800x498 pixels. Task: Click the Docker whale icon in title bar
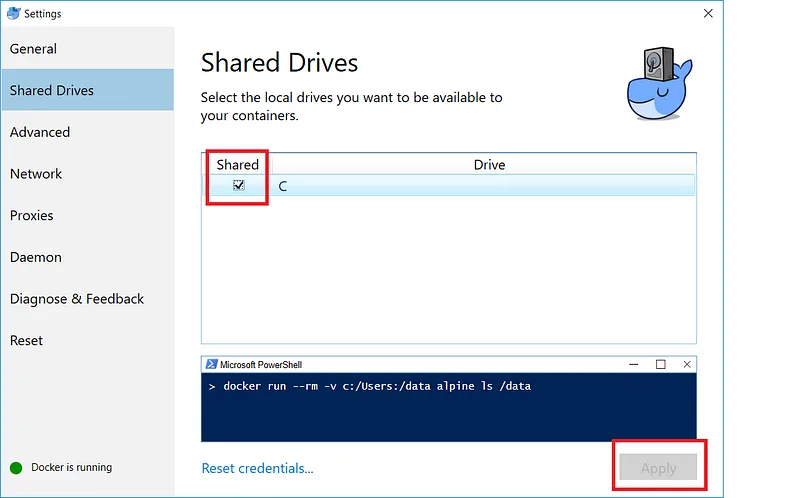tap(14, 13)
